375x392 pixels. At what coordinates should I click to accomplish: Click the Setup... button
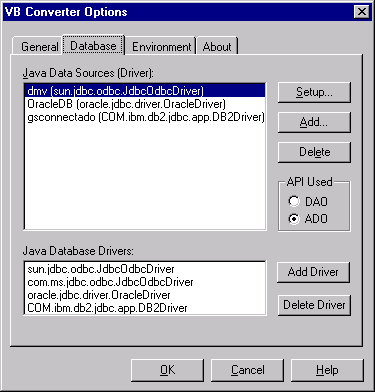pyautogui.click(x=314, y=92)
